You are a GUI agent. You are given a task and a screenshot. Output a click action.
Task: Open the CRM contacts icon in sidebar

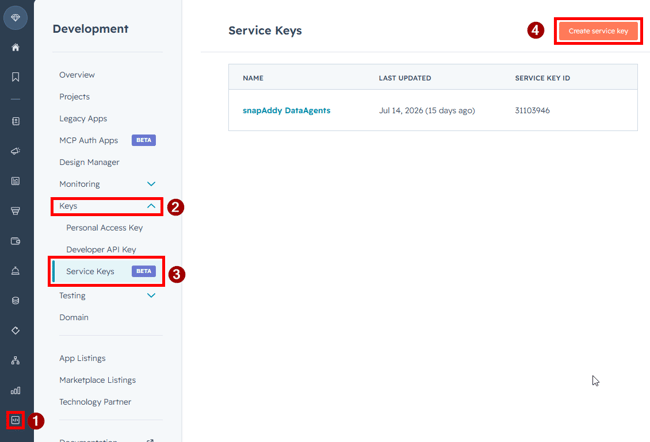(x=15, y=121)
